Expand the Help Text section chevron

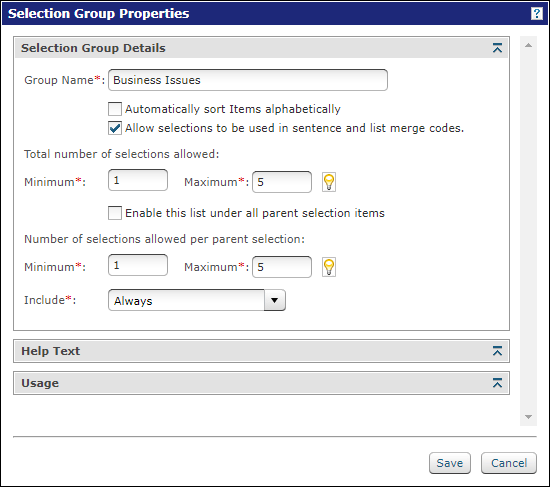click(497, 351)
